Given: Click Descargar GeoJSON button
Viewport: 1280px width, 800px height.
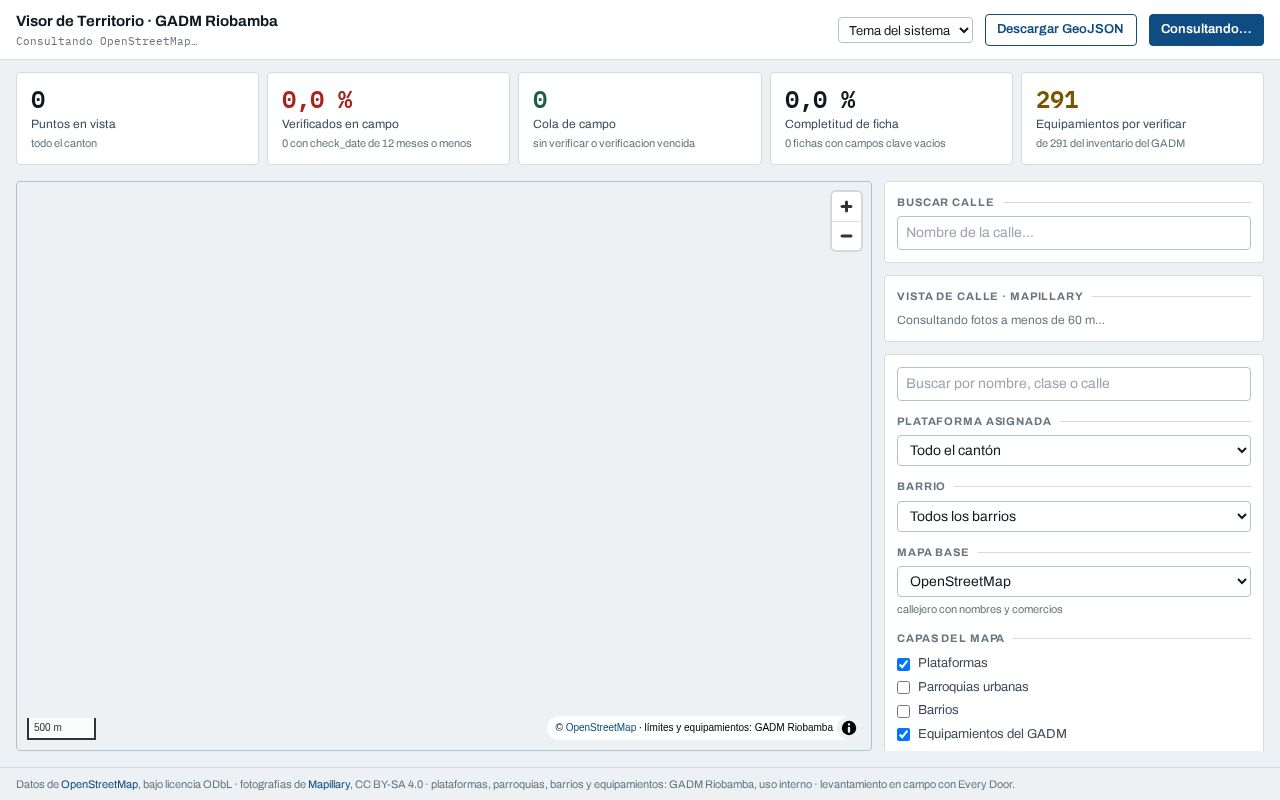Looking at the screenshot, I should pyautogui.click(x=1060, y=30).
